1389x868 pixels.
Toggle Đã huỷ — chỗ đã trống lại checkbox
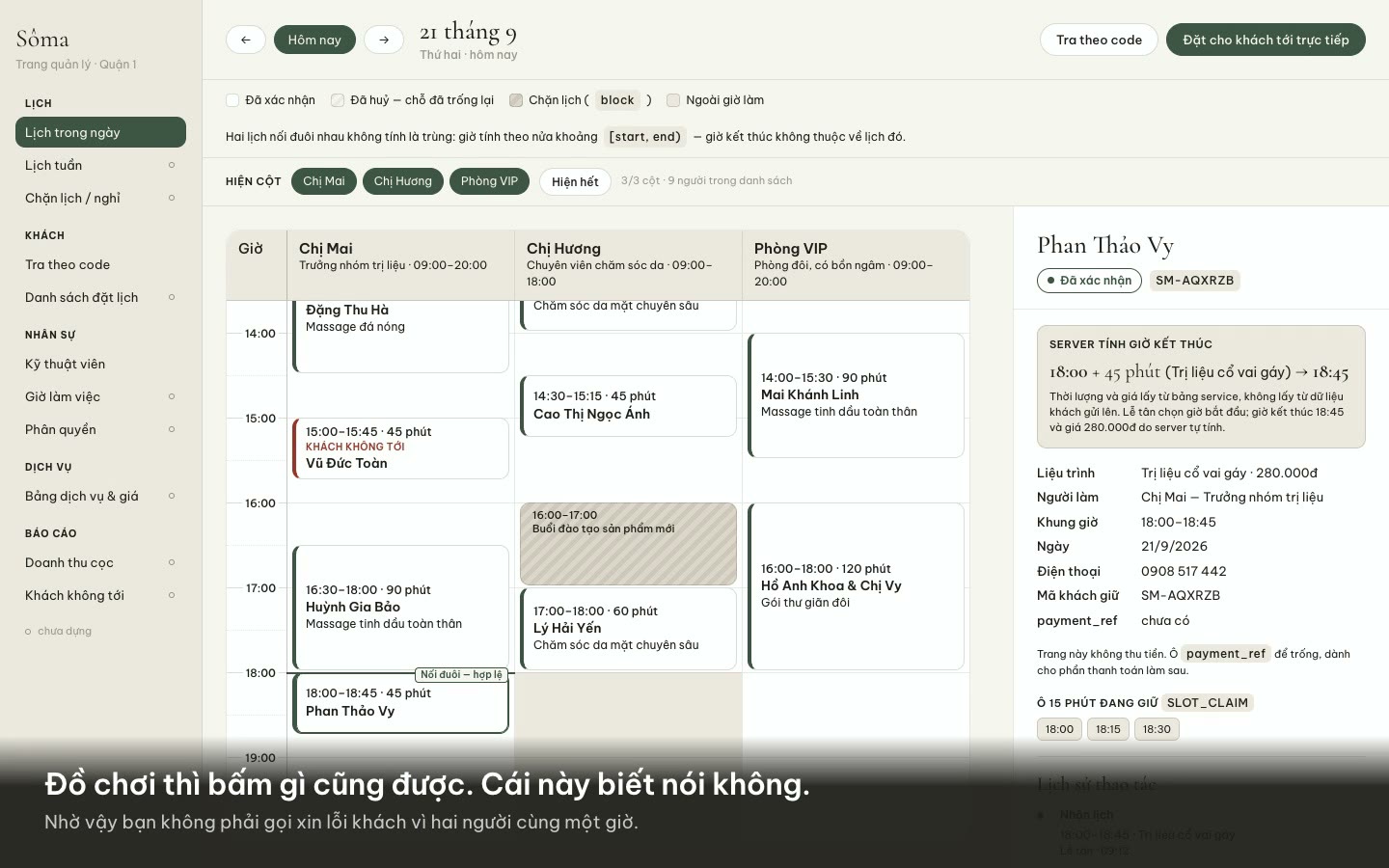pos(338,99)
